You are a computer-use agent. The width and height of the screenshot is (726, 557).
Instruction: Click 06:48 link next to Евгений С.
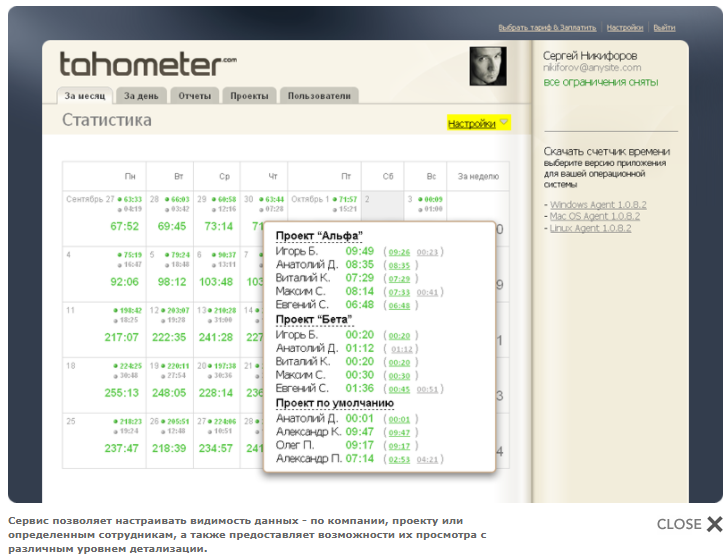pos(399,306)
